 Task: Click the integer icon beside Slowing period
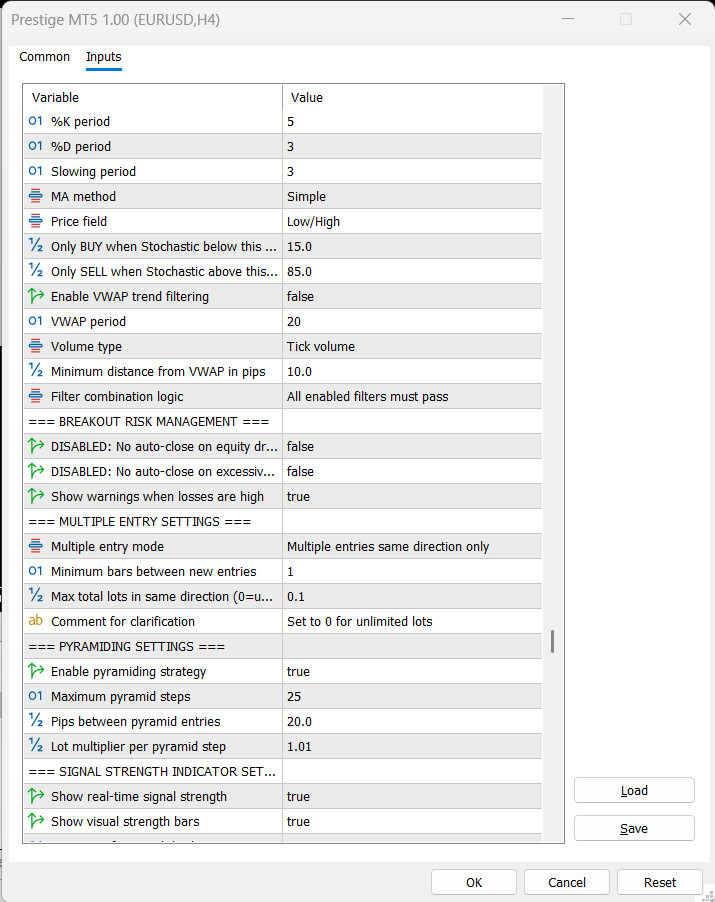click(36, 171)
